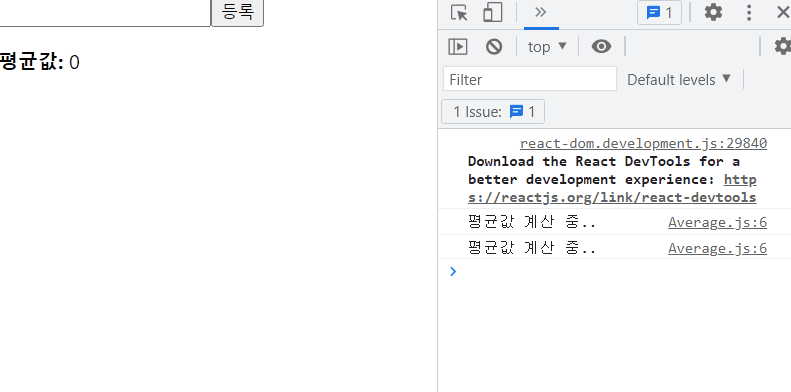
Task: Focus the number input field beside 등록
Action: click(105, 12)
